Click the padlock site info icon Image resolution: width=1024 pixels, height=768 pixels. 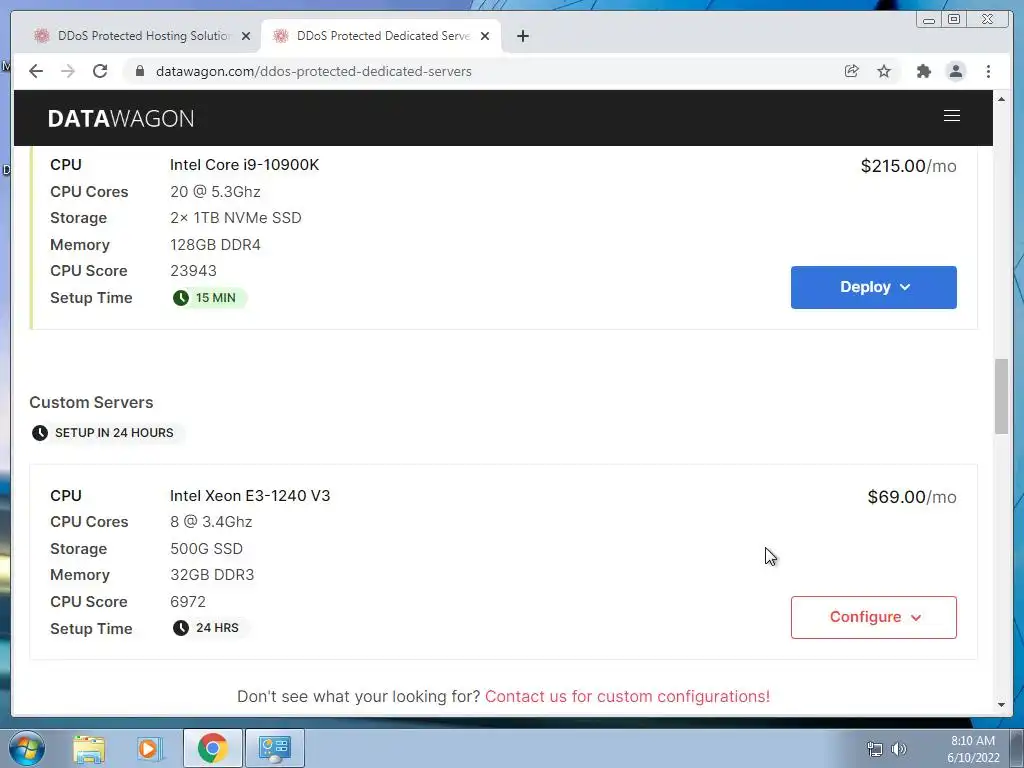point(139,71)
